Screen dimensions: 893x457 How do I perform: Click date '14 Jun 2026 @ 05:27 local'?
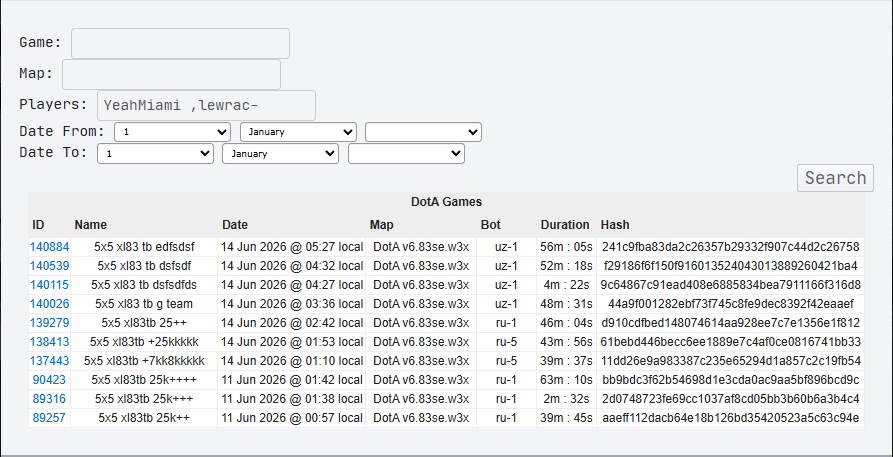(x=292, y=247)
